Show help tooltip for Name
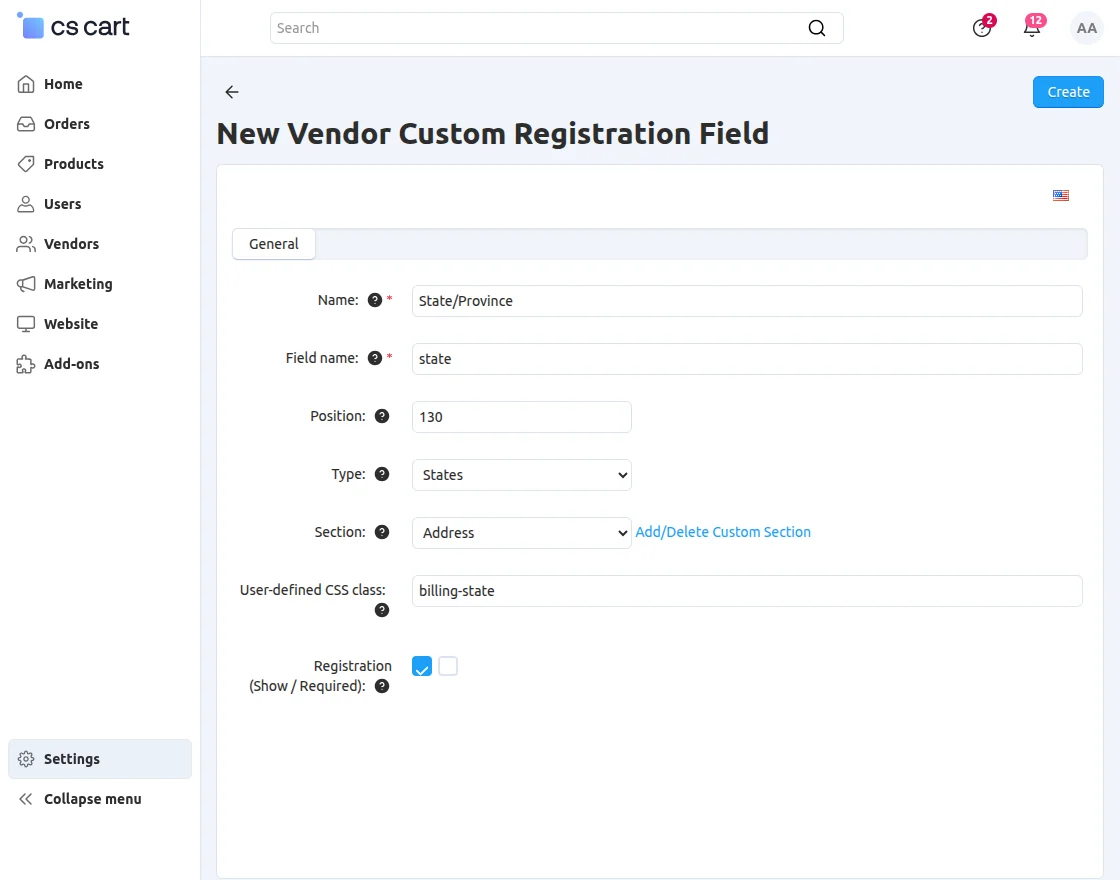Screen dimensions: 1120x880 click(x=374, y=300)
